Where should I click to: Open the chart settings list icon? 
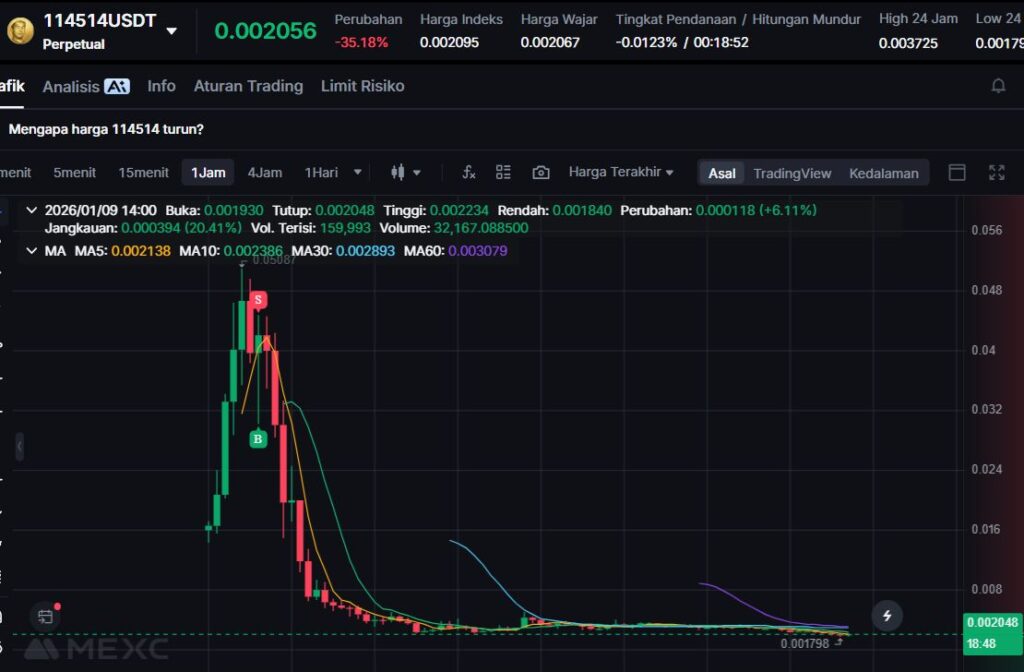click(503, 172)
